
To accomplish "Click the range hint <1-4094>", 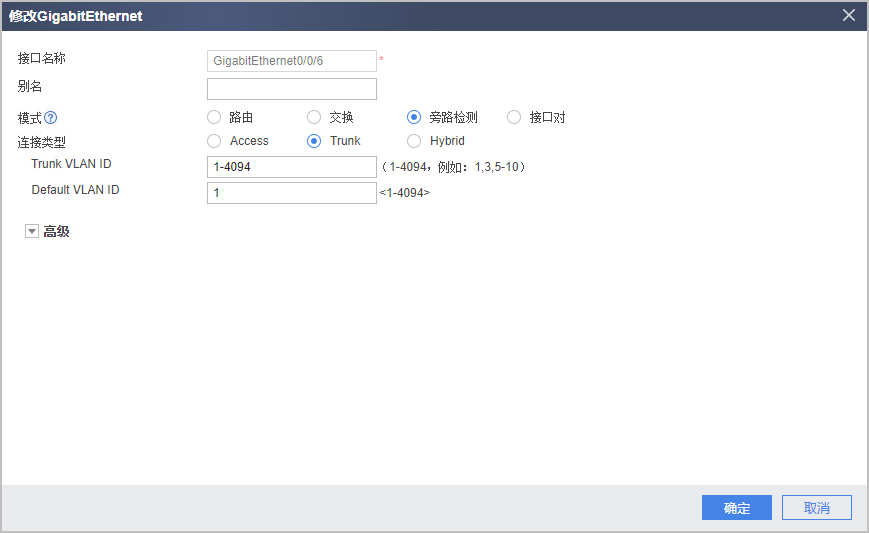I will pyautogui.click(x=405, y=193).
